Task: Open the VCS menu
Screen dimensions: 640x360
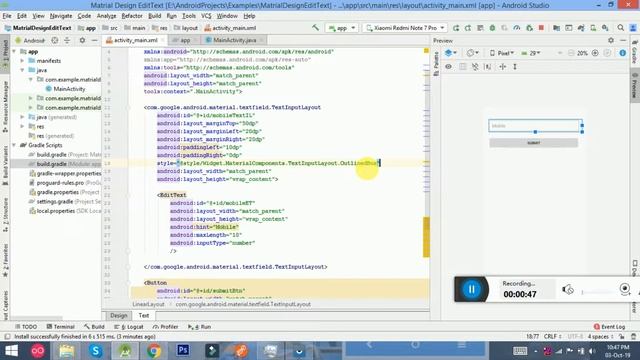Action: coord(206,16)
